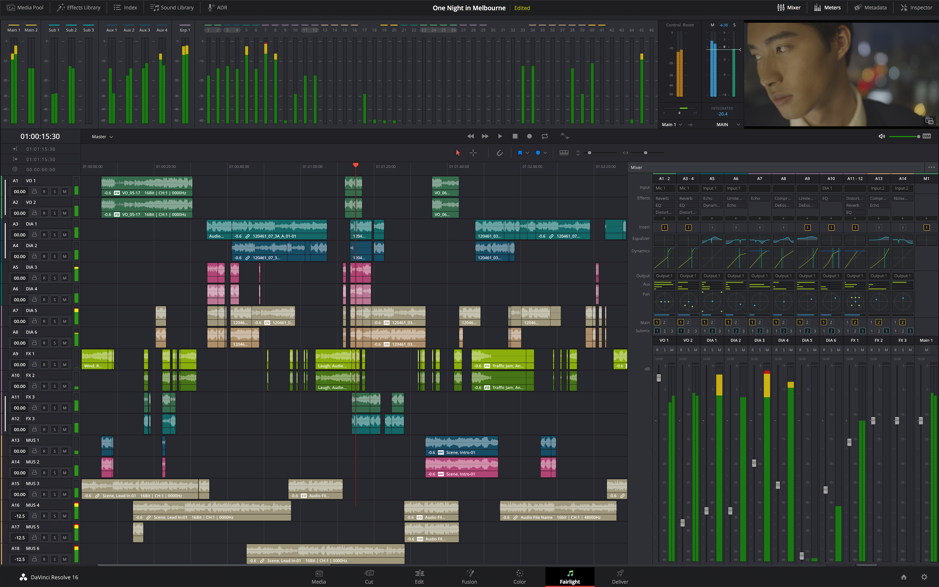Enable loop playback
Image resolution: width=939 pixels, height=587 pixels.
(x=546, y=135)
